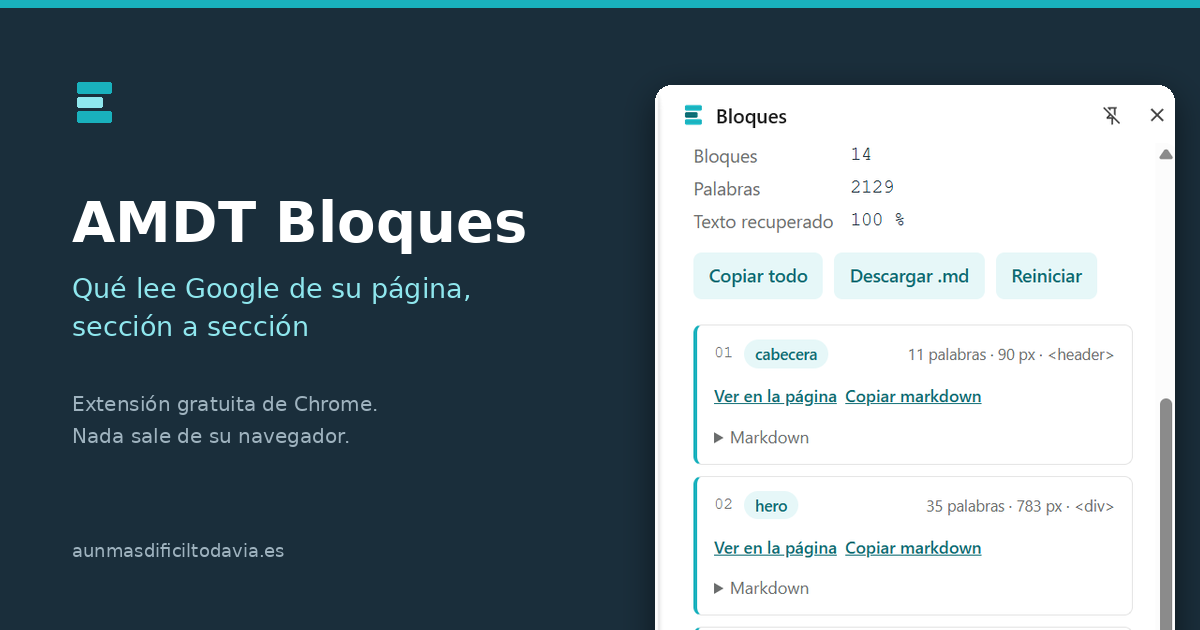Select the hero tag label
Viewport: 1200px width, 630px height.
pos(771,506)
